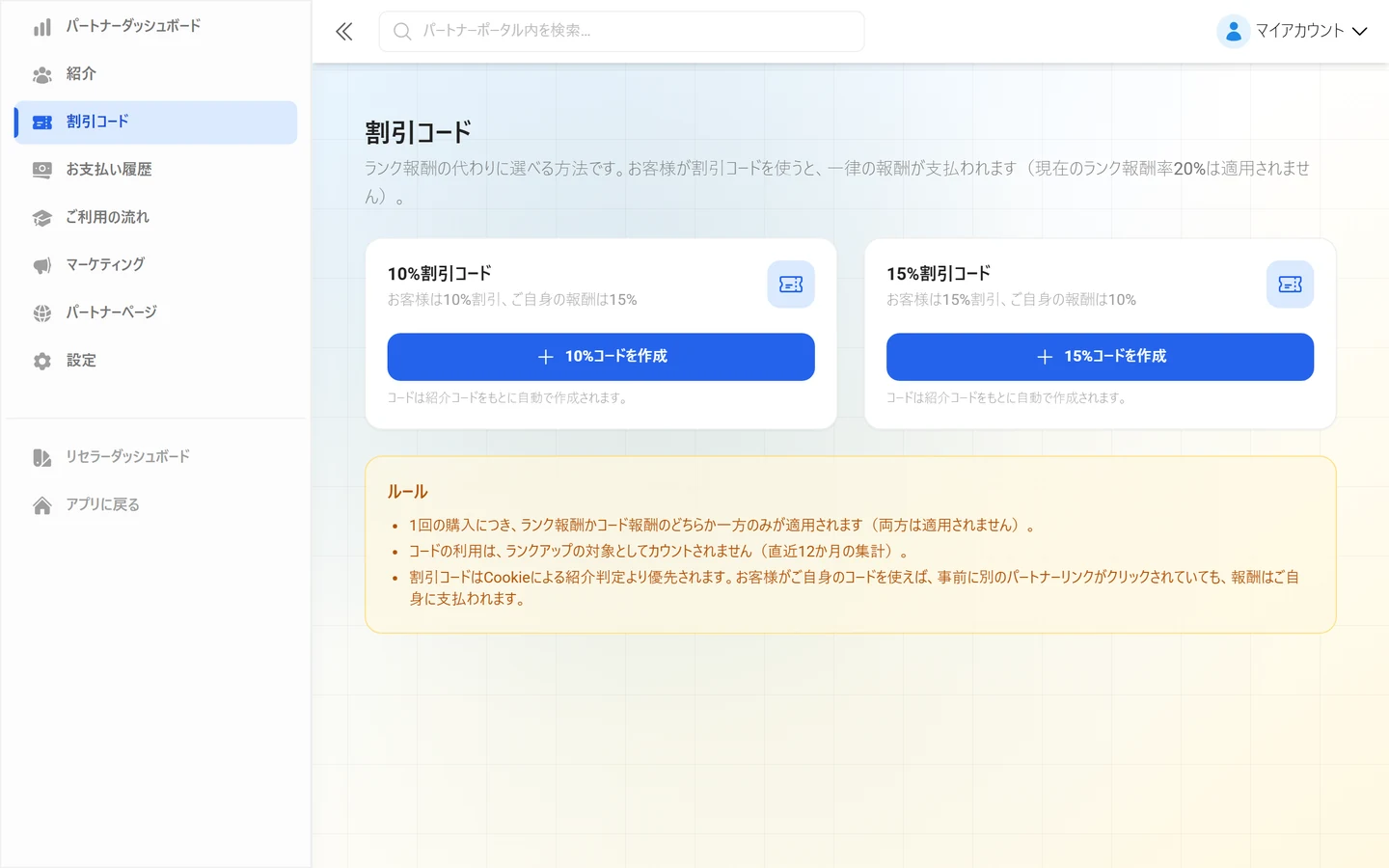Click the ご利用の流れ graduation cap icon
Viewport: 1389px width, 868px height.
(41, 218)
